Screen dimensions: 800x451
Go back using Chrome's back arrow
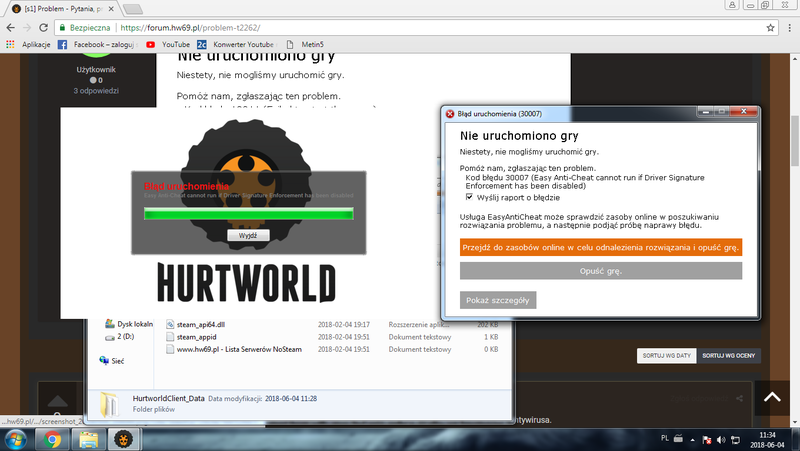coord(10,28)
